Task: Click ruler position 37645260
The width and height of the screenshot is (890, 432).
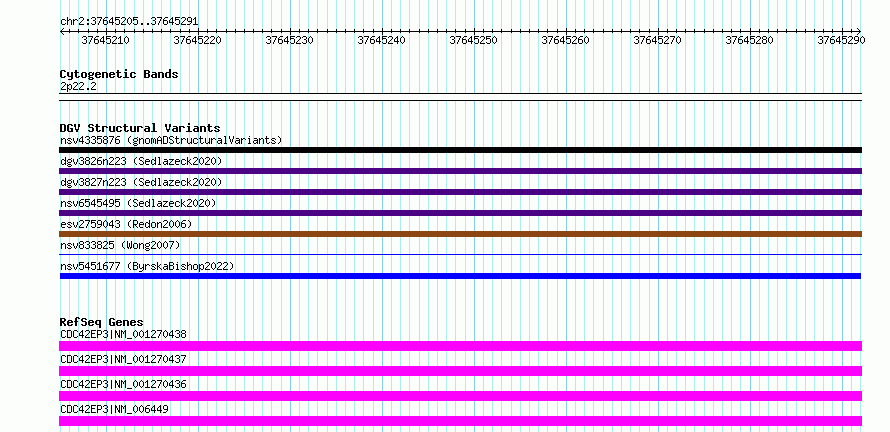Action: click(565, 40)
